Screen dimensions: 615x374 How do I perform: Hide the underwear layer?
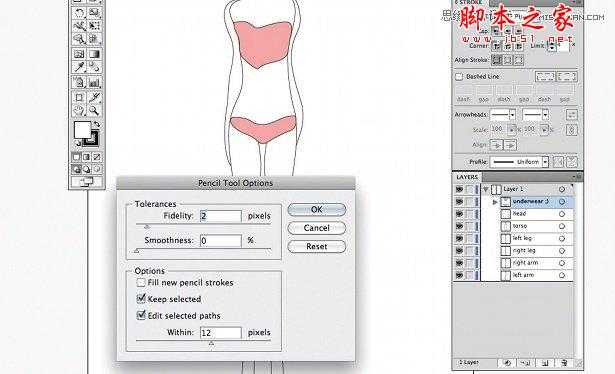coord(459,202)
